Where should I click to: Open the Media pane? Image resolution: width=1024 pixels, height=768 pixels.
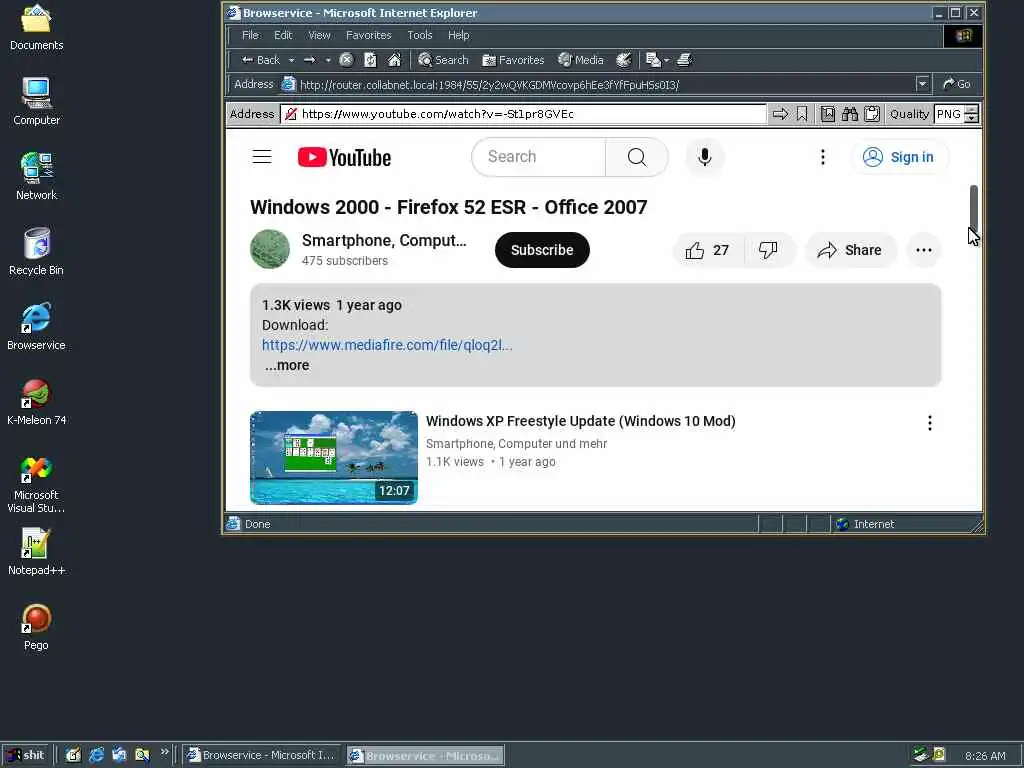click(x=581, y=60)
